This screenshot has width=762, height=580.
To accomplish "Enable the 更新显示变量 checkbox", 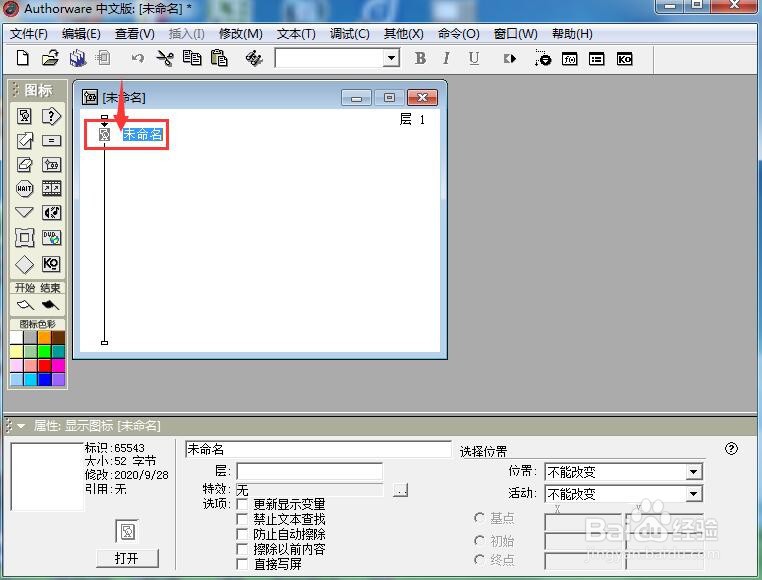I will pos(242,504).
